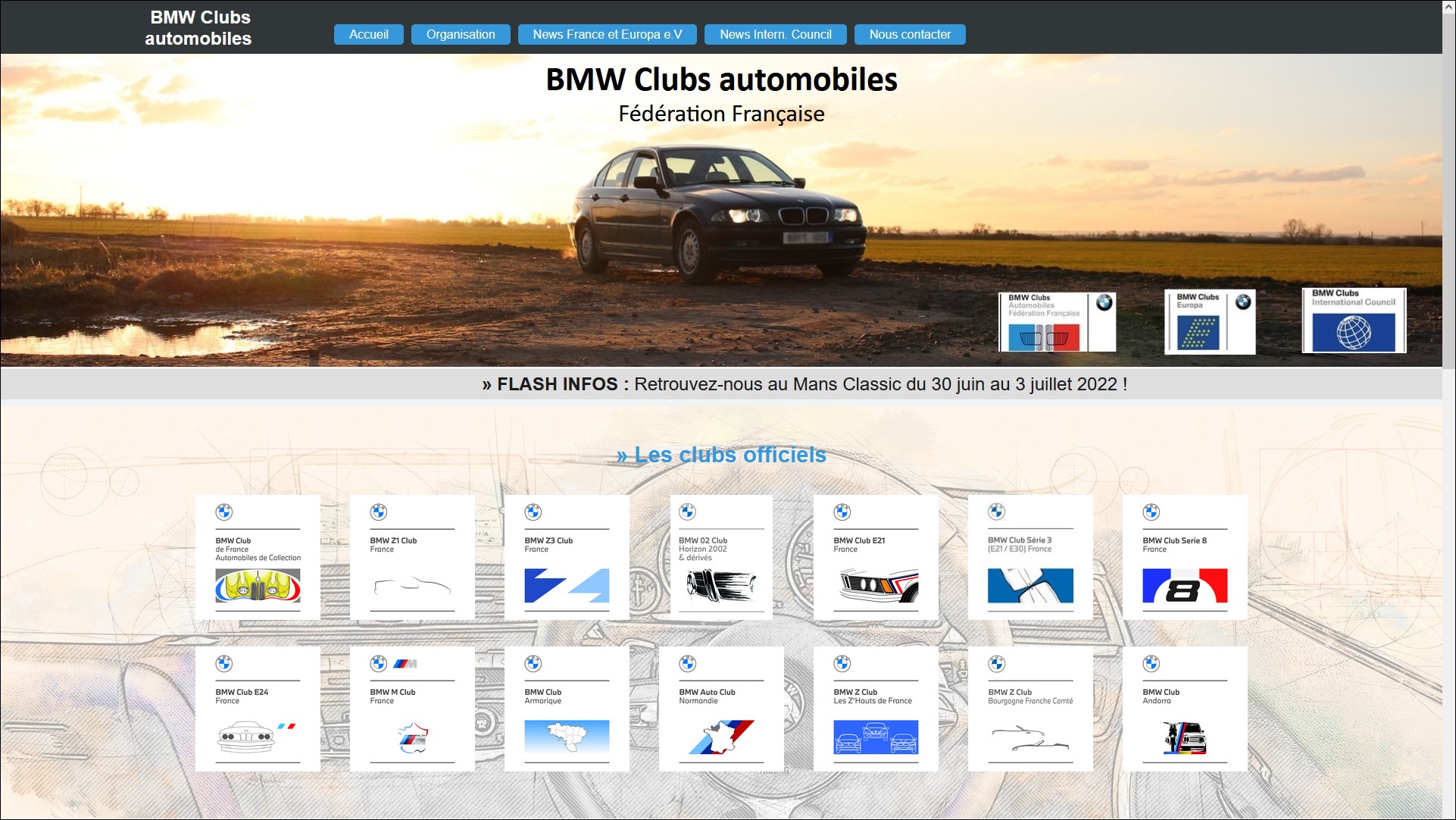Open News Intern. Council menu
This screenshot has height=820, width=1456.
(x=776, y=35)
